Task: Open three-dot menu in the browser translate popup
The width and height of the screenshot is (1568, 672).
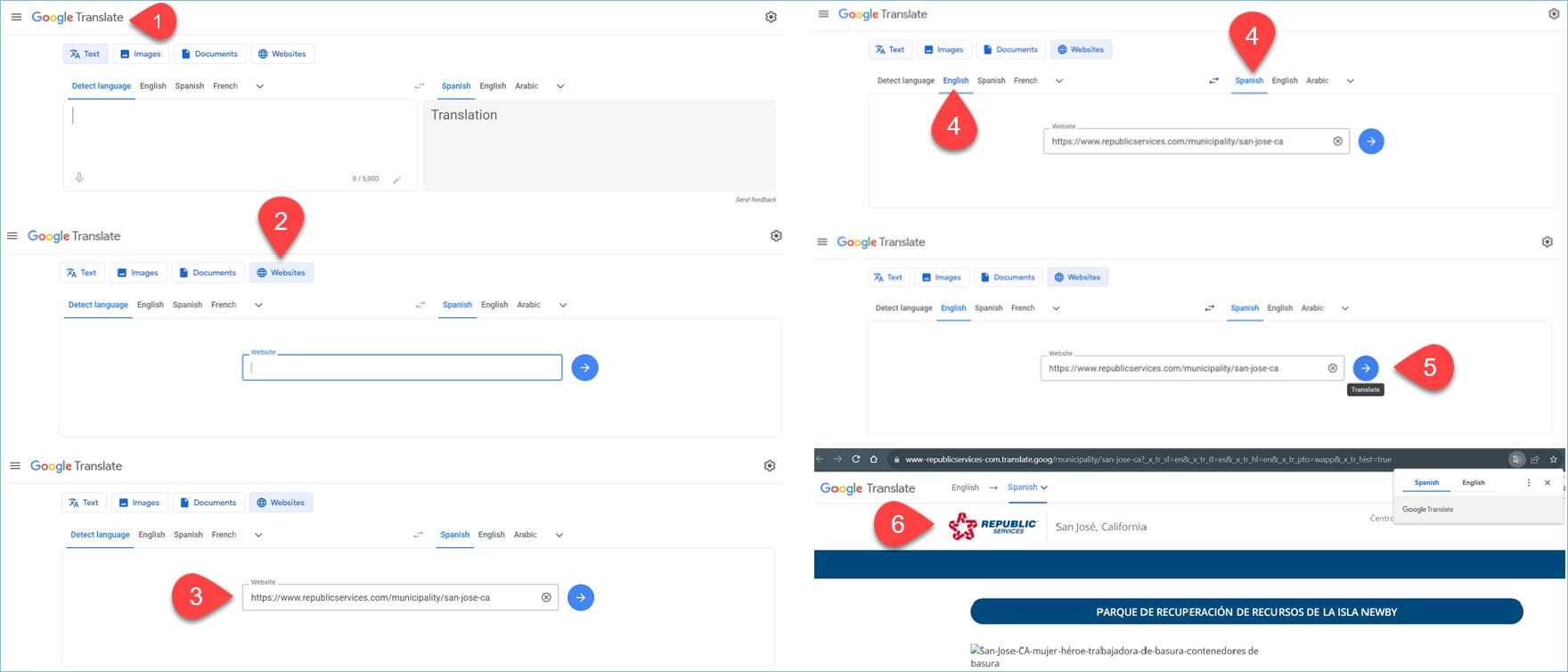Action: point(1529,482)
